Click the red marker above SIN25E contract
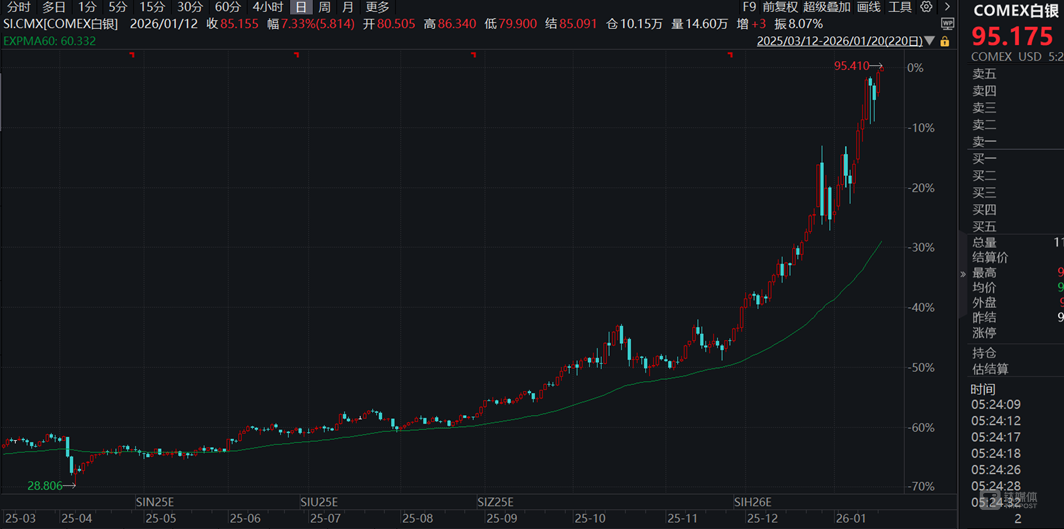 (132, 55)
